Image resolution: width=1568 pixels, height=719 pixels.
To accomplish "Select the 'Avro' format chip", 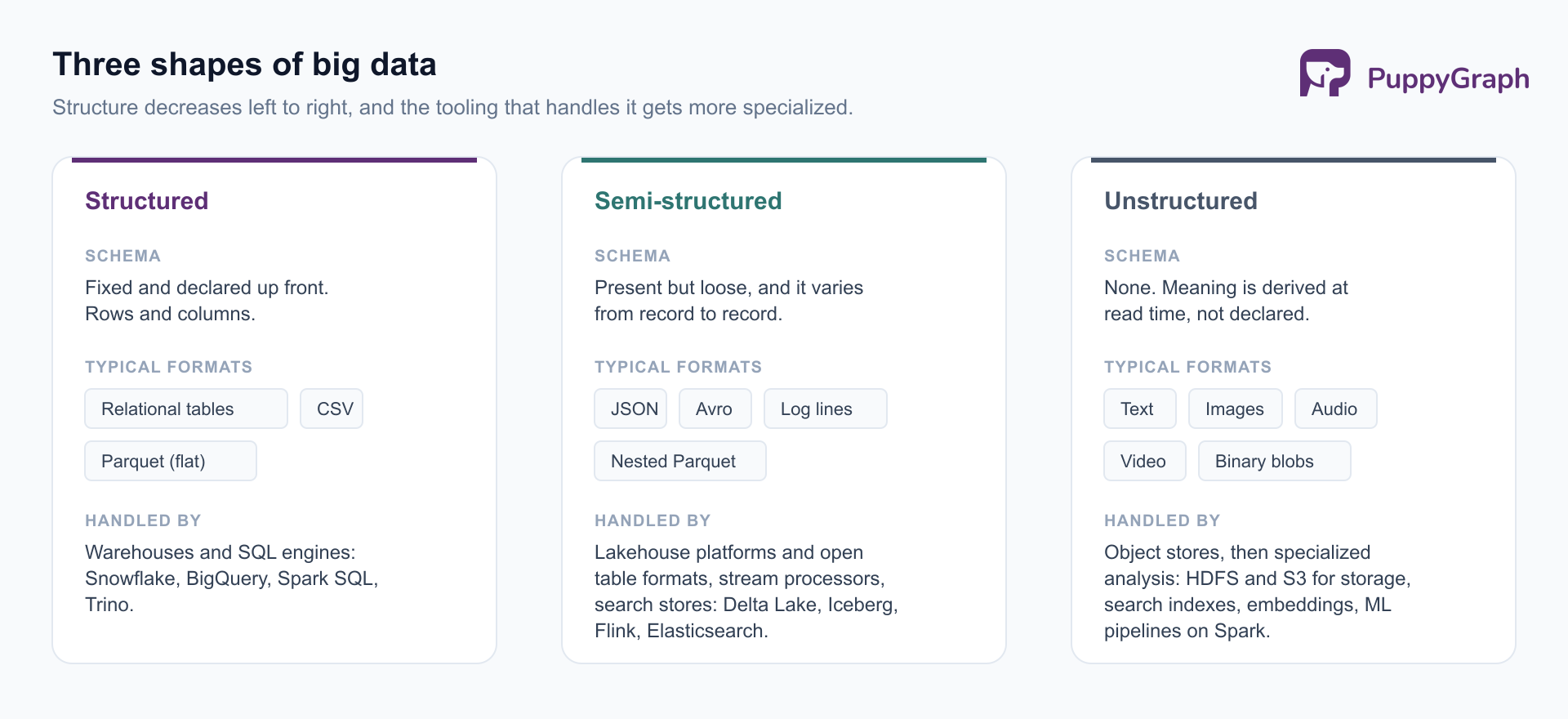I will click(x=715, y=409).
